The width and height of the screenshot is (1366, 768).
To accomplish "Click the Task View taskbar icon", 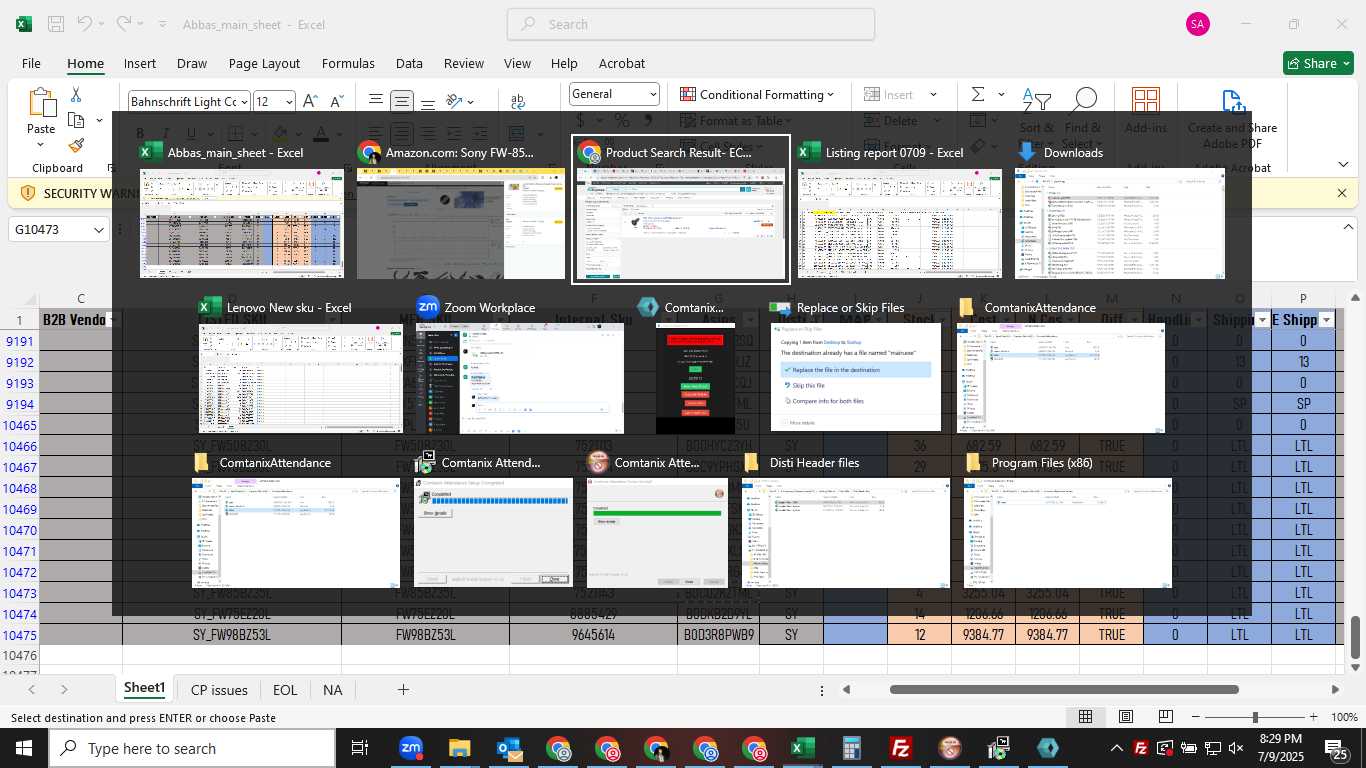I will click(360, 748).
